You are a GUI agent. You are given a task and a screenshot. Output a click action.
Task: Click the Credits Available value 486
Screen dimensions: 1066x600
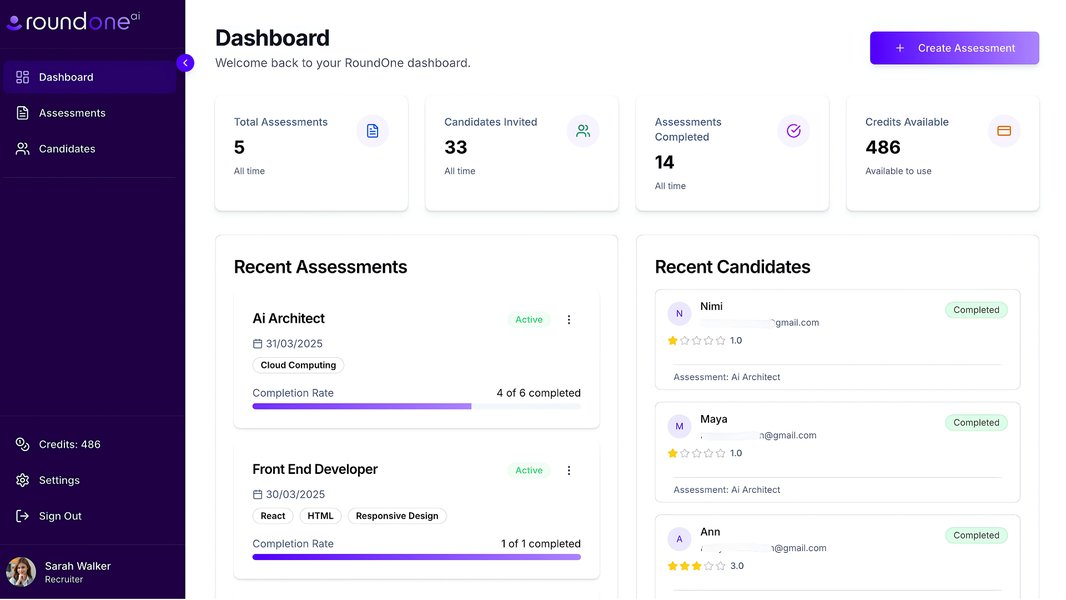click(x=882, y=147)
